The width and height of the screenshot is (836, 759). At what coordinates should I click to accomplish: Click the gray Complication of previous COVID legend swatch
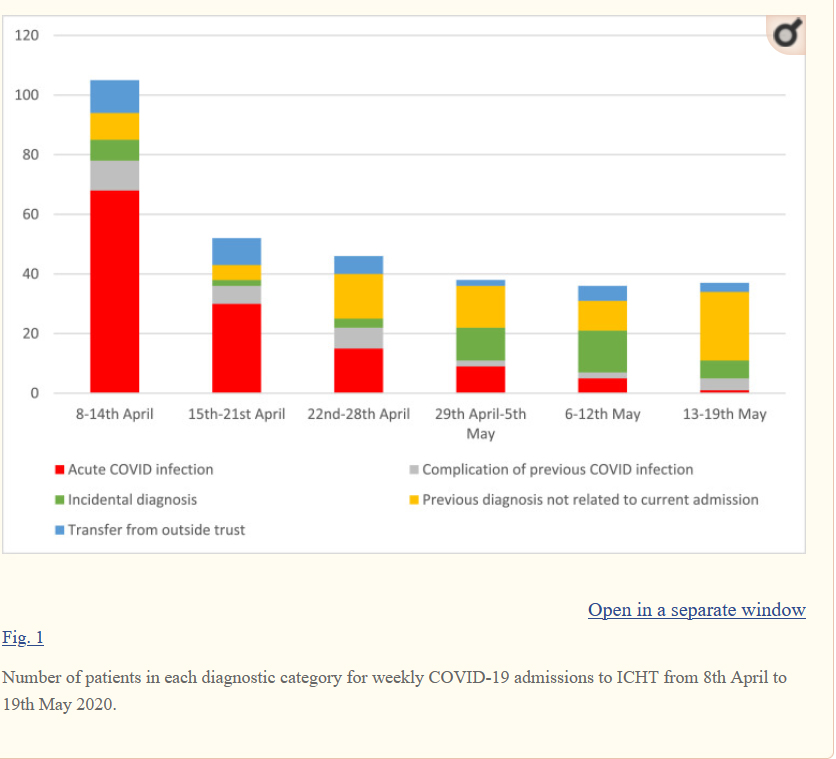point(414,470)
